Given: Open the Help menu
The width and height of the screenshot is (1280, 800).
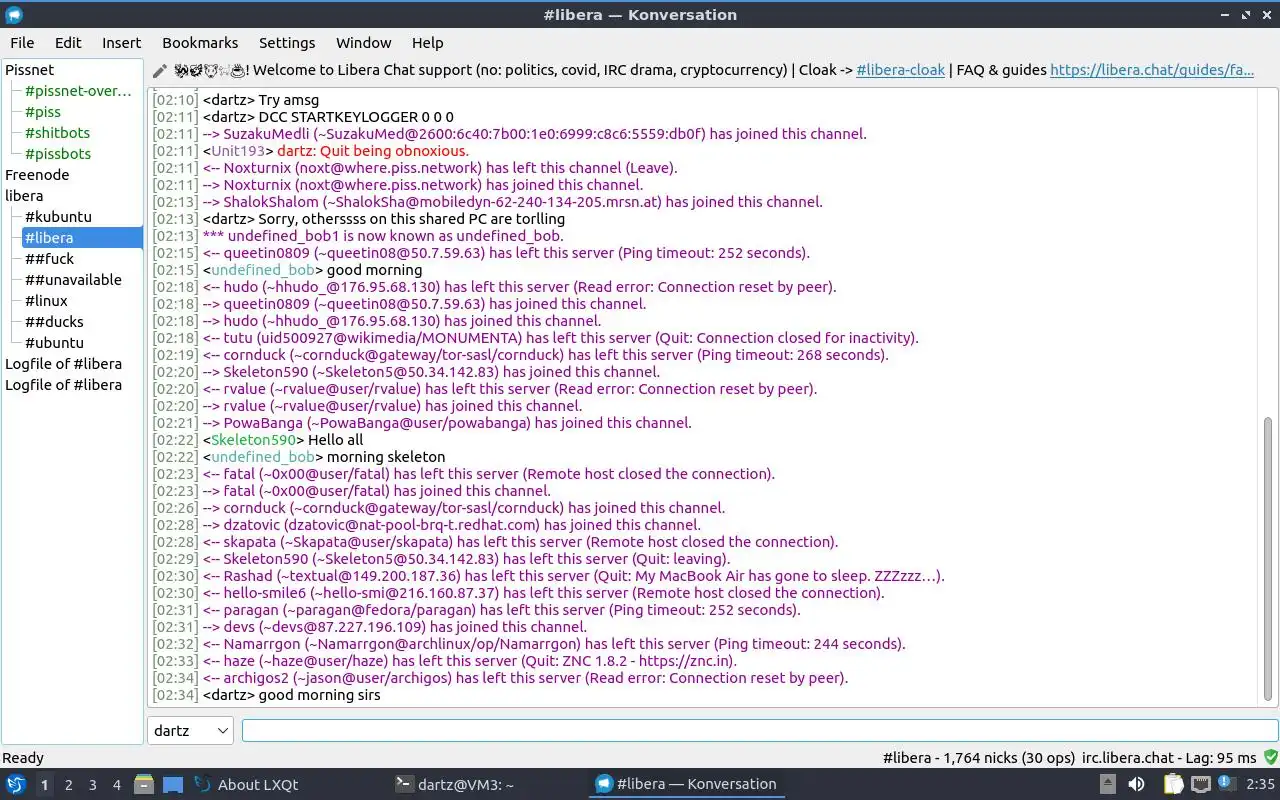Looking at the screenshot, I should tap(427, 43).
